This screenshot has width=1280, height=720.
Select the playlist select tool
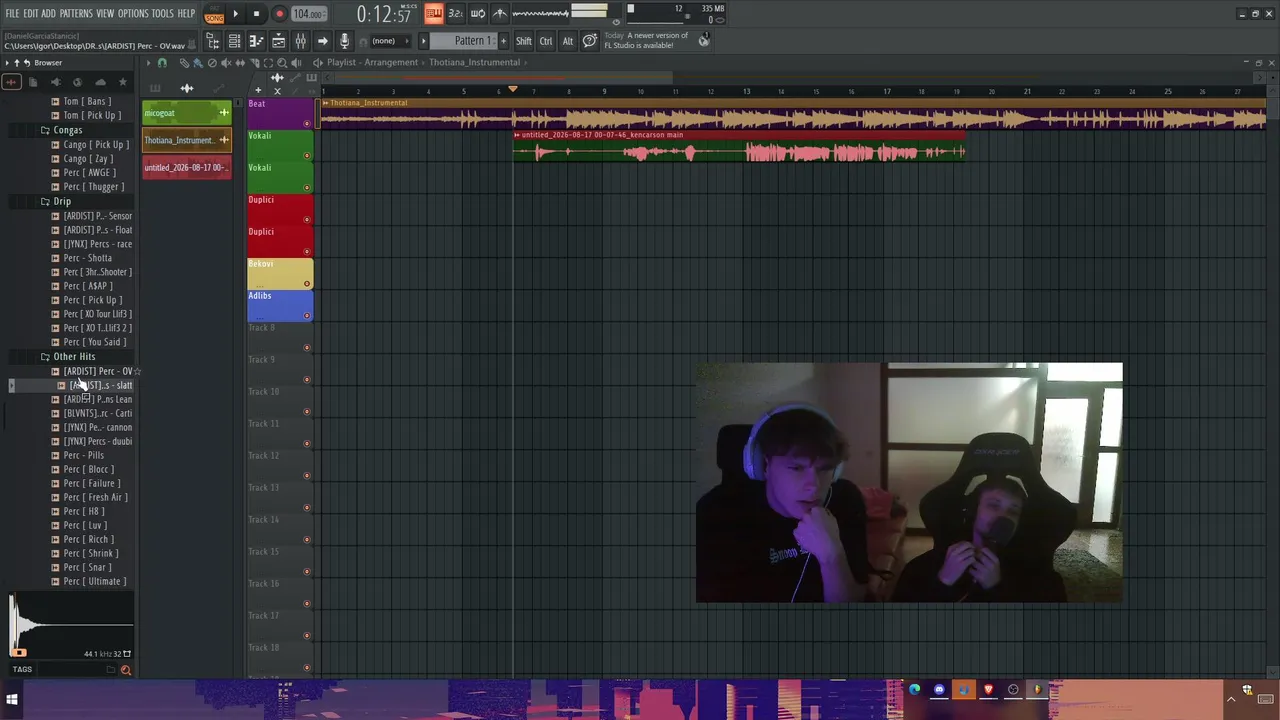pyautogui.click(x=268, y=62)
